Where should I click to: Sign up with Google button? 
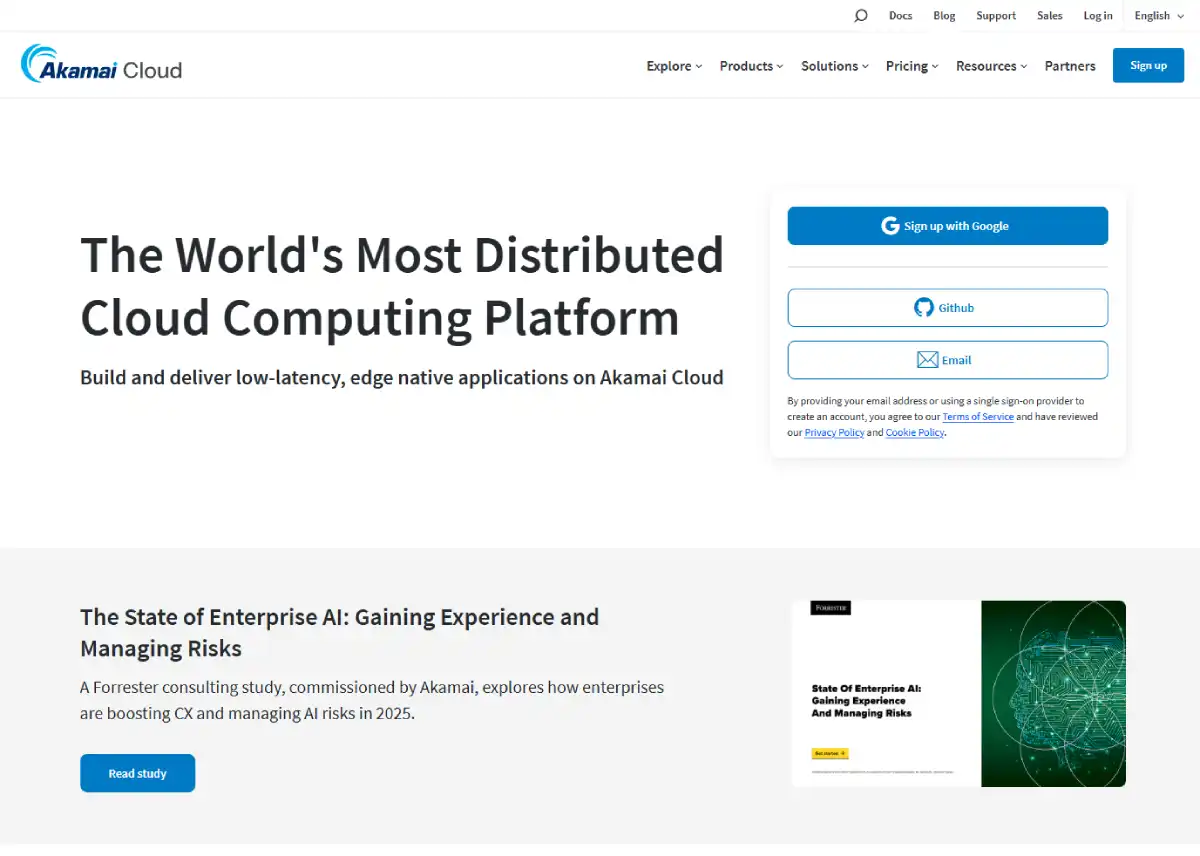947,226
